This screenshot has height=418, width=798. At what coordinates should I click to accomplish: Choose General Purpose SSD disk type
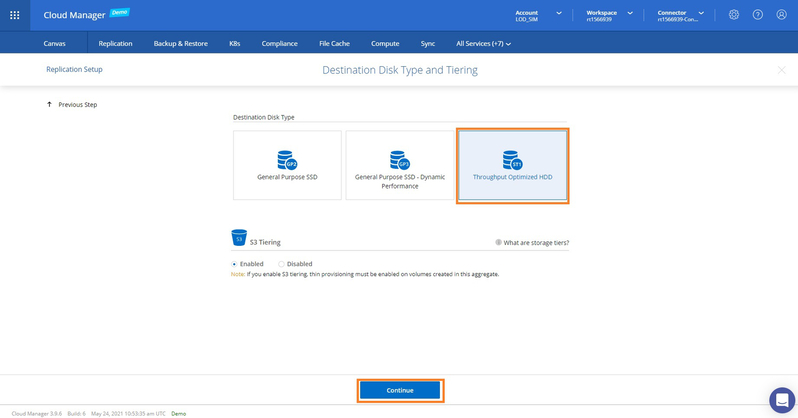pyautogui.click(x=287, y=165)
